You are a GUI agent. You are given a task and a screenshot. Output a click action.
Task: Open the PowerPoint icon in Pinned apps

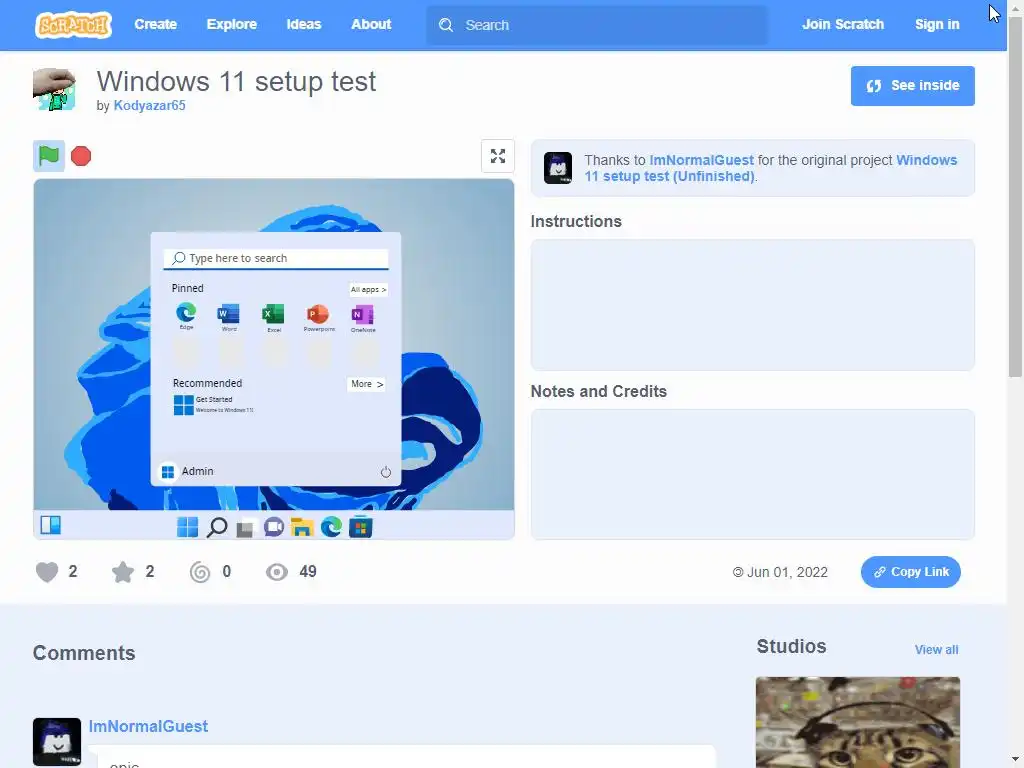318,314
